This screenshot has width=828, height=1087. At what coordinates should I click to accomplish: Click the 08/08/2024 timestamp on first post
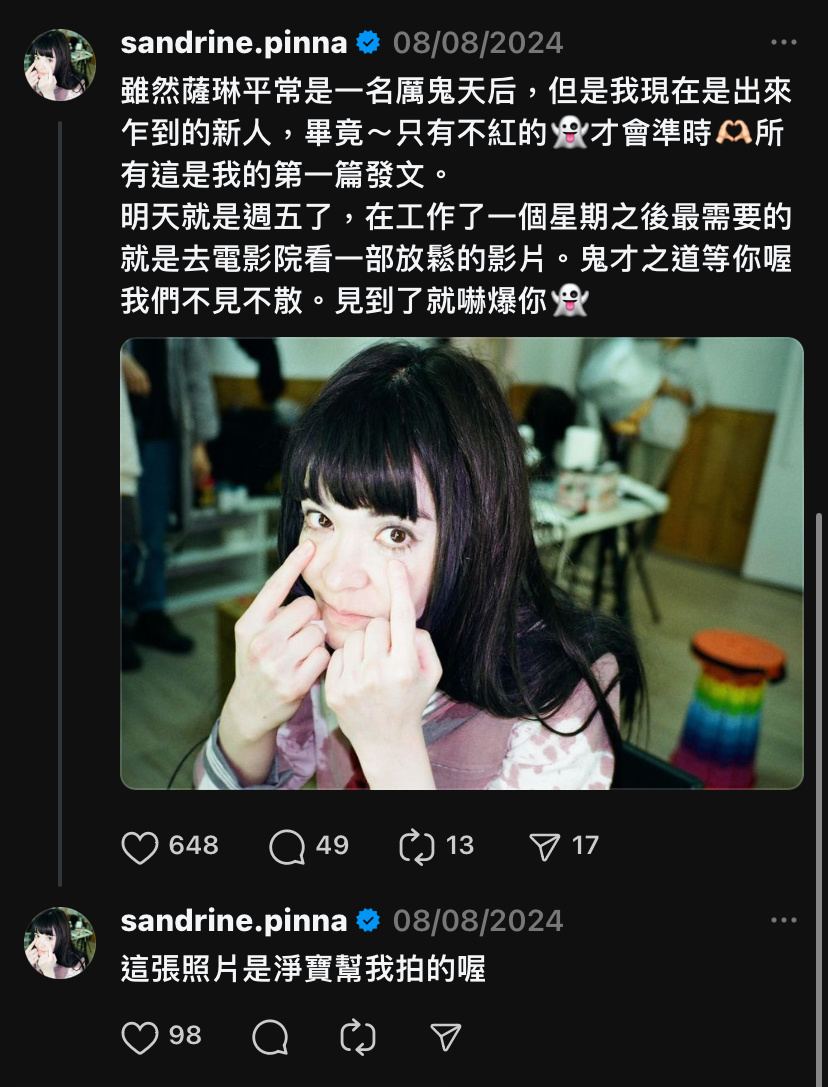[x=478, y=43]
